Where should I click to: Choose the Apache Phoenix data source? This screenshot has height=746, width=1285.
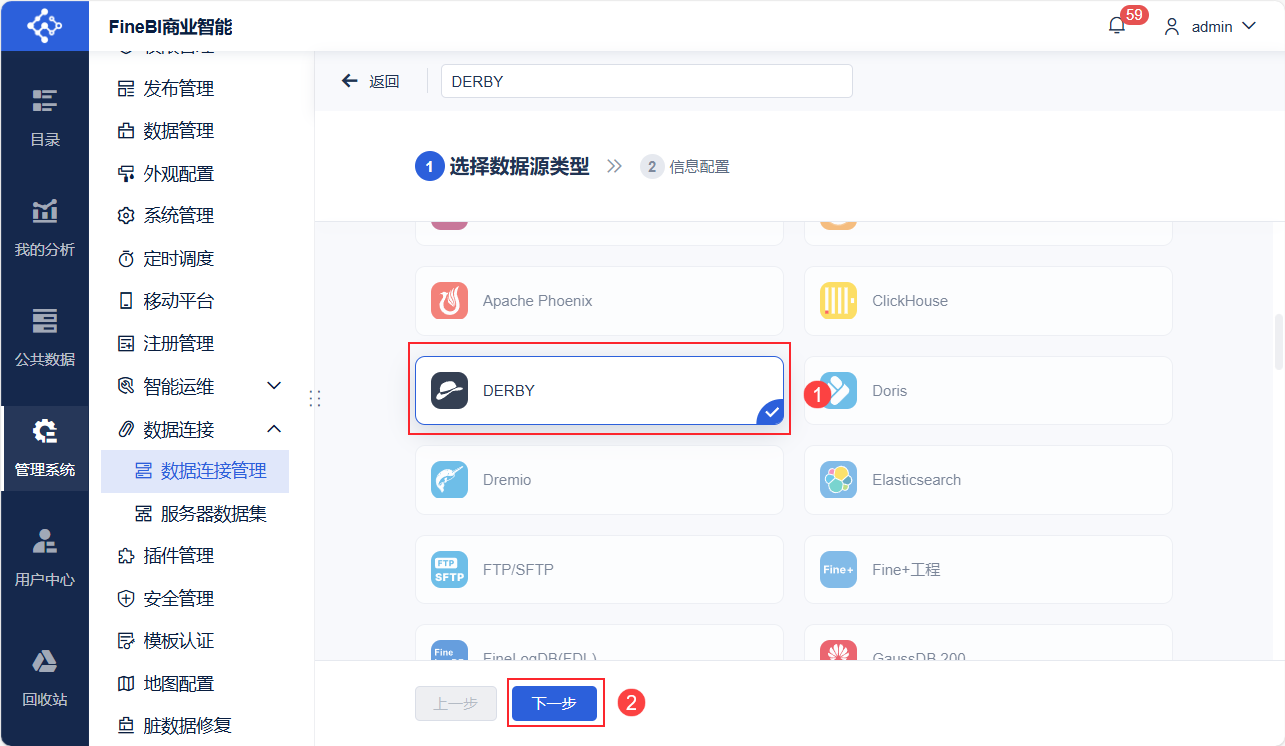[599, 301]
